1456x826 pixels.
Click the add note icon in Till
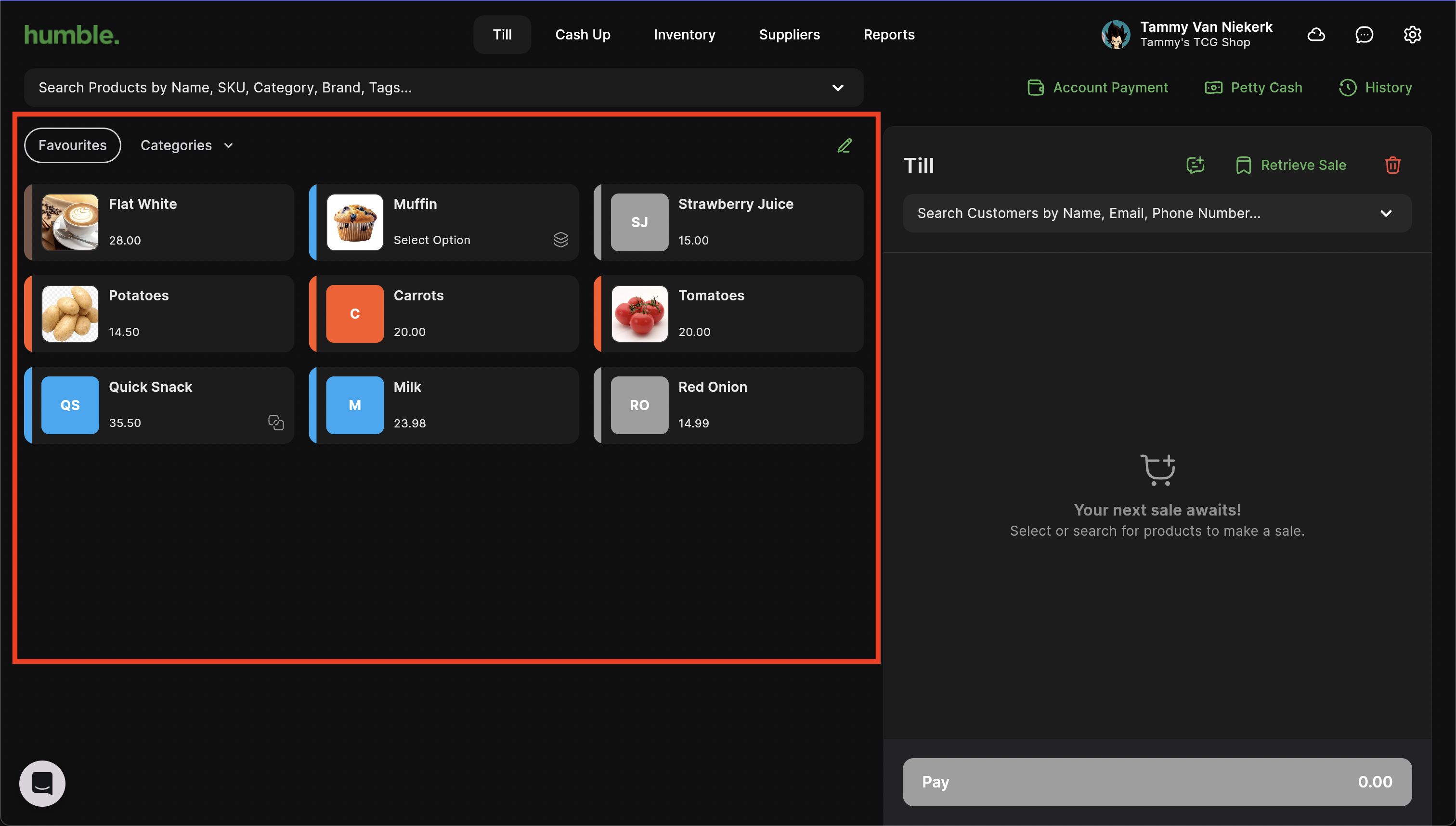1195,165
